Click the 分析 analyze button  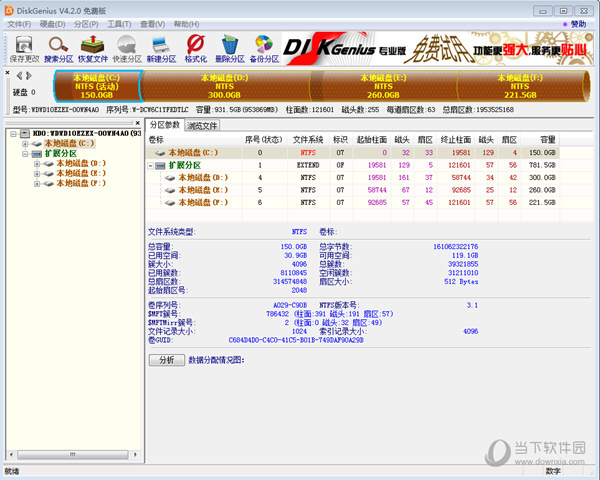pyautogui.click(x=167, y=360)
